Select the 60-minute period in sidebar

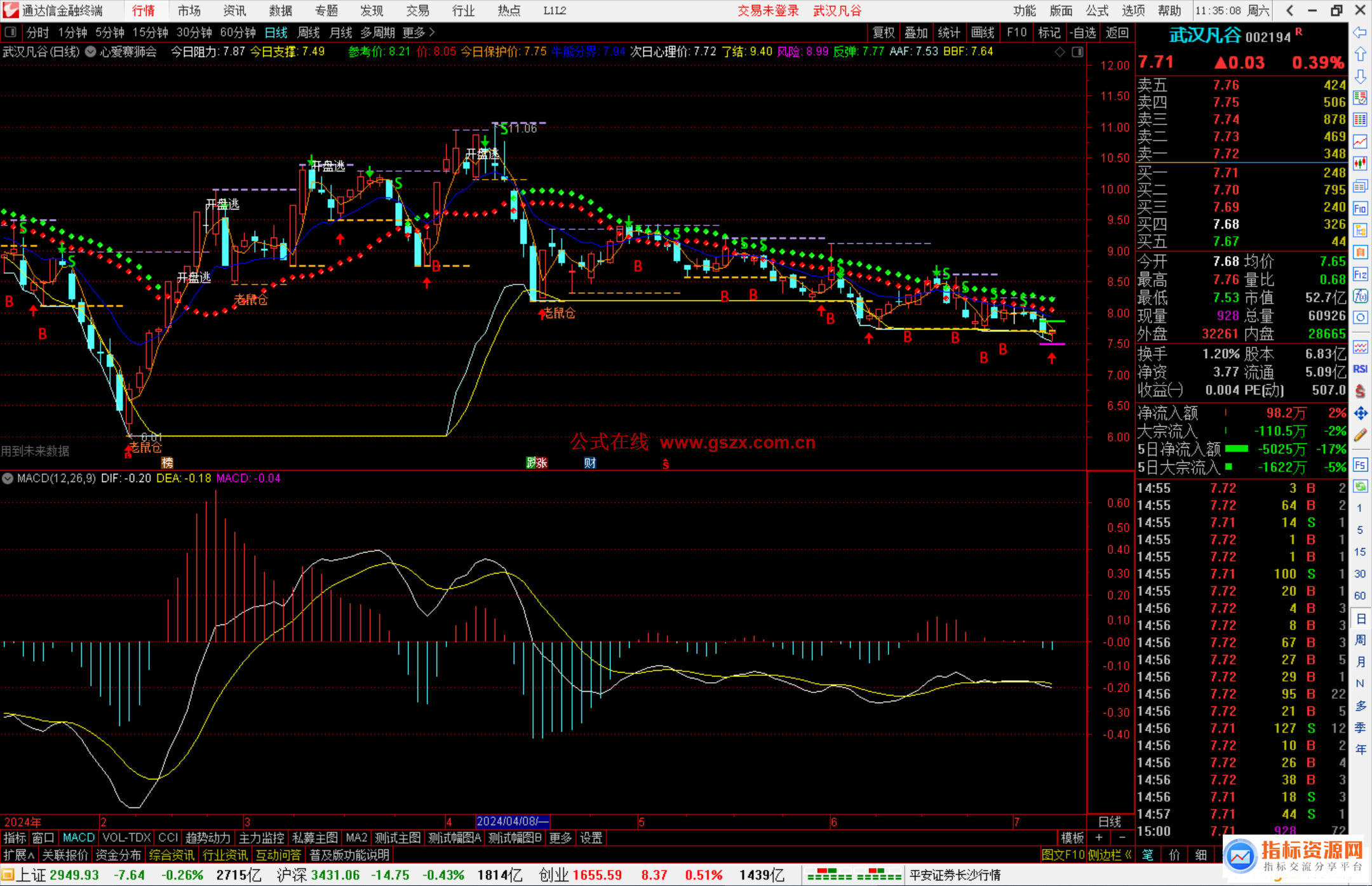tap(1360, 596)
